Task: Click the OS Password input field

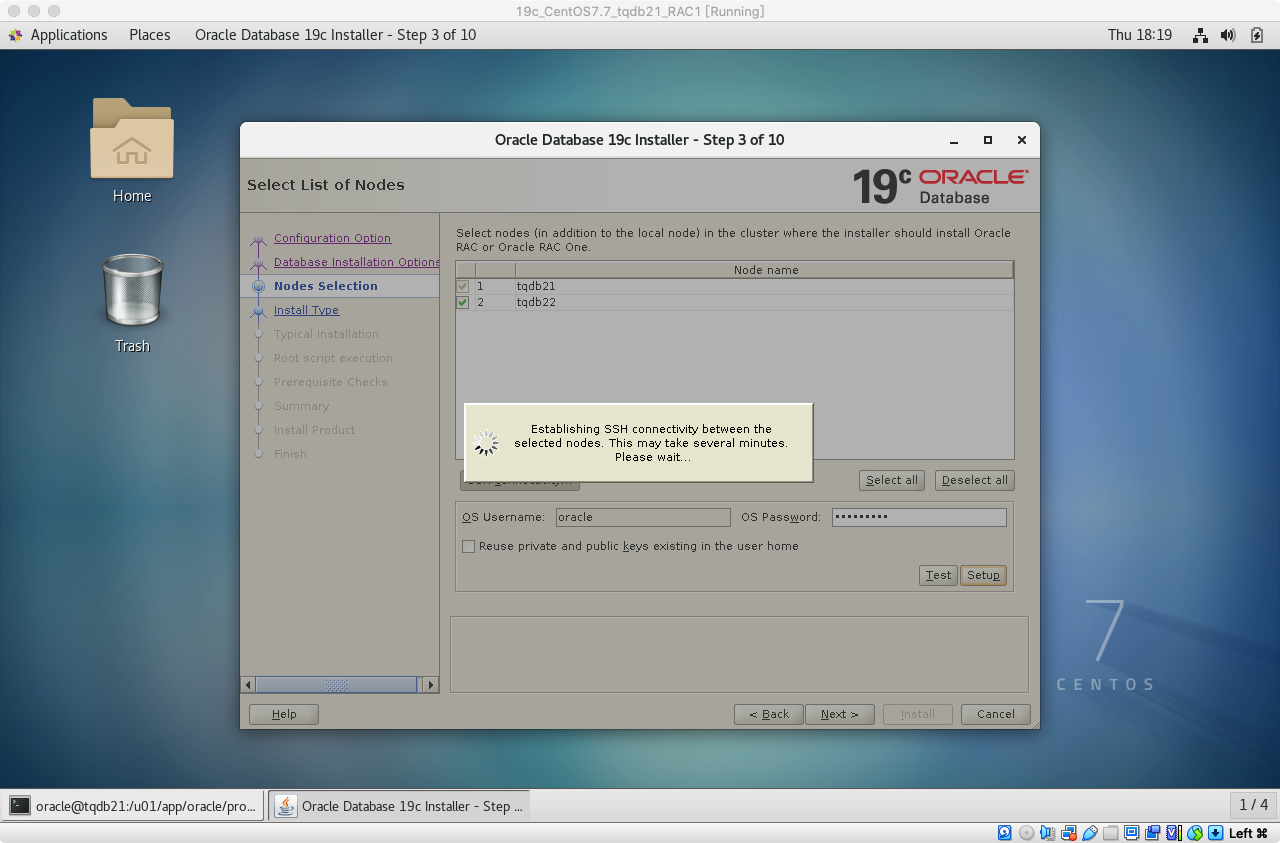Action: 919,517
